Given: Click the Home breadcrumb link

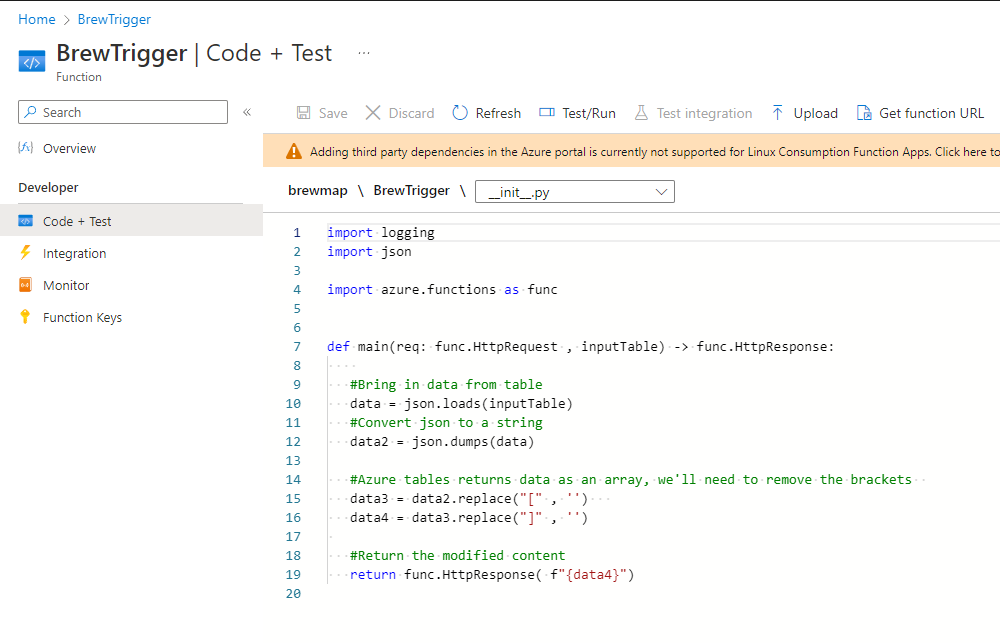Looking at the screenshot, I should [x=37, y=19].
